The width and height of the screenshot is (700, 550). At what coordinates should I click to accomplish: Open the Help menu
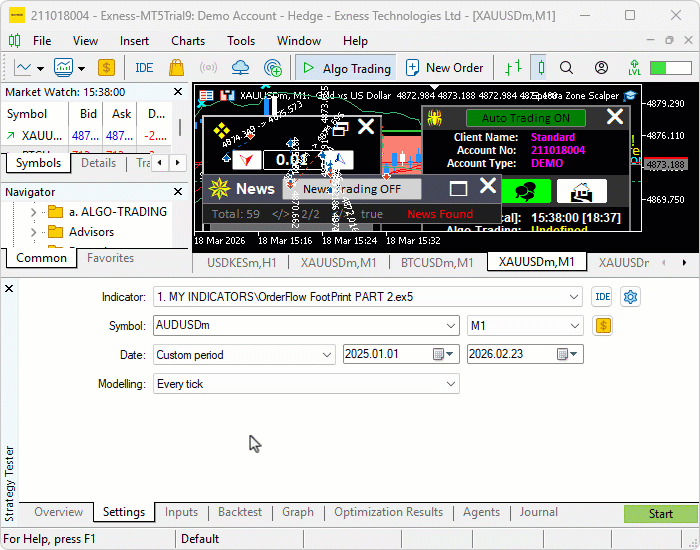(x=355, y=41)
